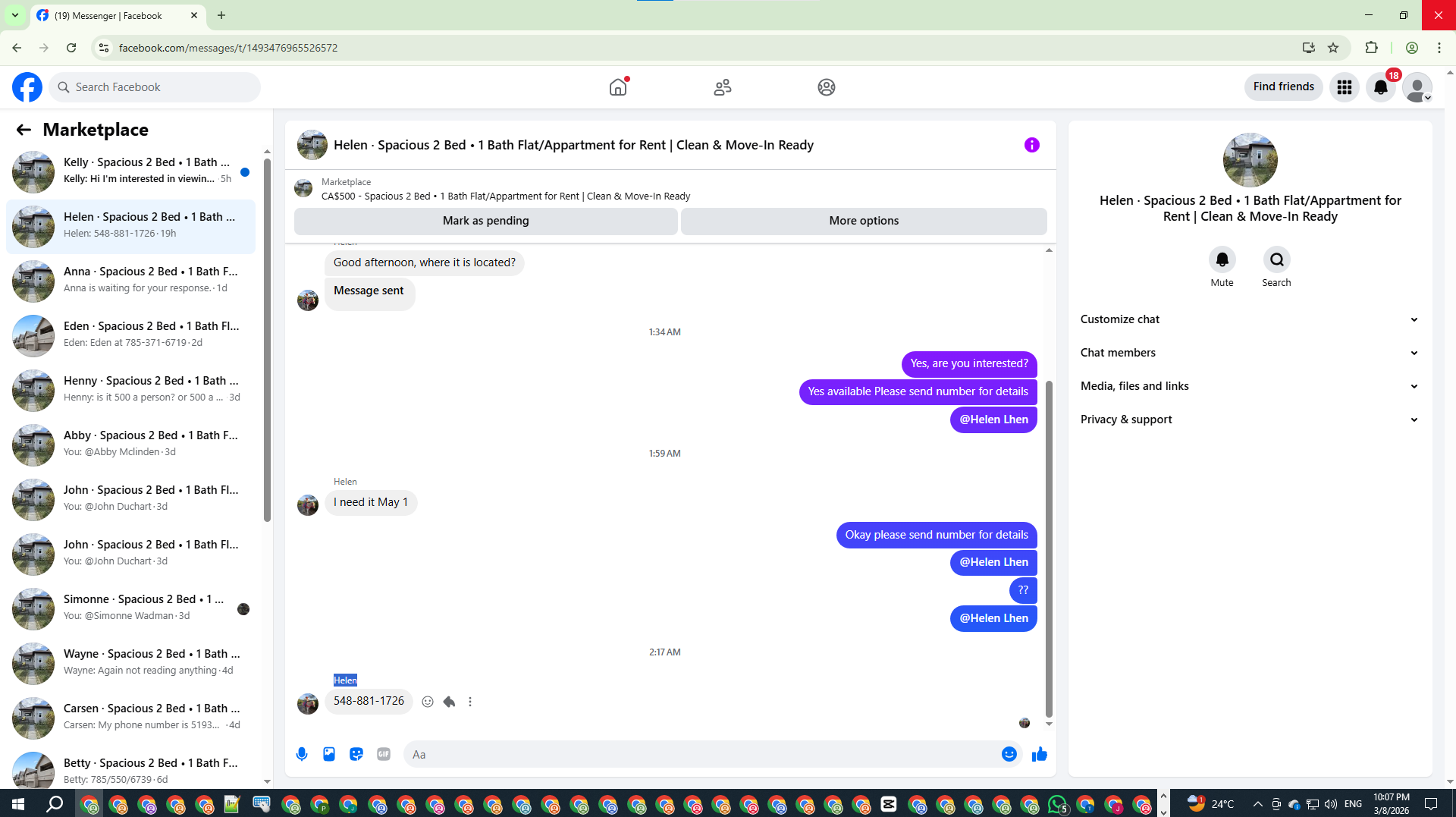
Task: Click the Aa message input box
Action: pos(701,754)
